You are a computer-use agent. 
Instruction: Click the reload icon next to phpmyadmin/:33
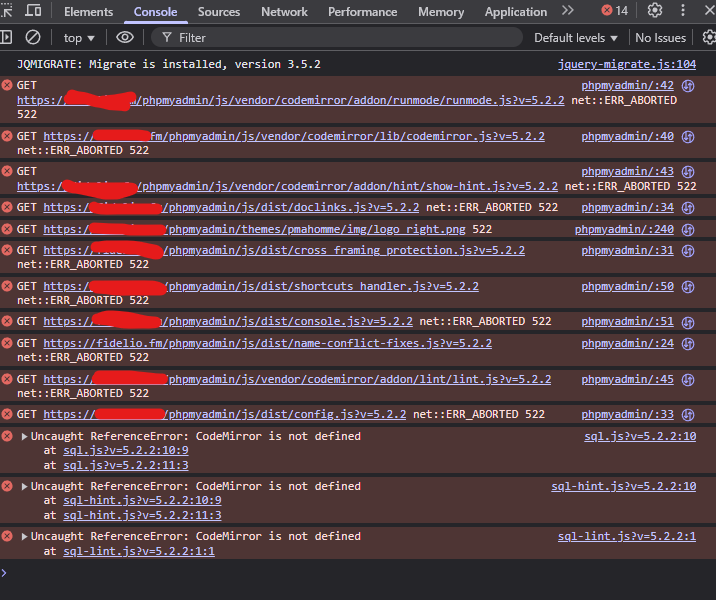[688, 415]
